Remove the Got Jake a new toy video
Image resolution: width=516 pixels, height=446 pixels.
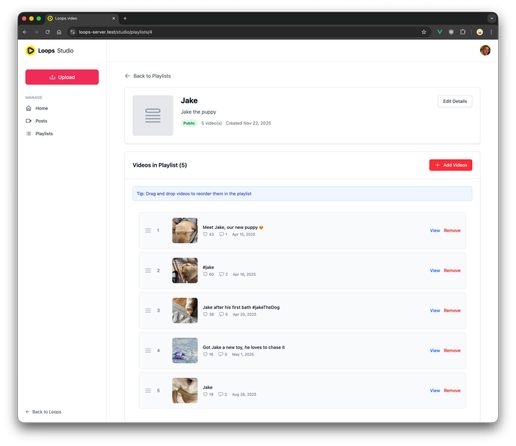coord(452,351)
